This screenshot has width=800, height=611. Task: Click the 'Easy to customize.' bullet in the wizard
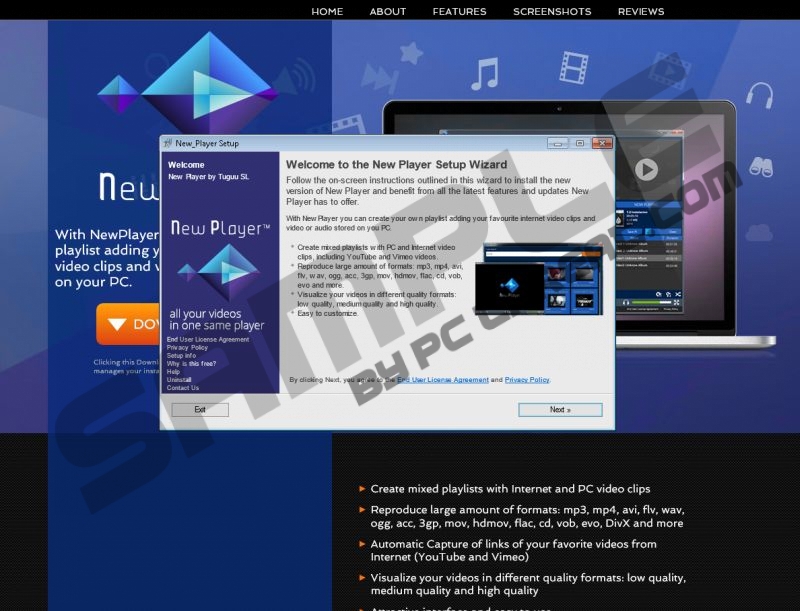pyautogui.click(x=328, y=313)
